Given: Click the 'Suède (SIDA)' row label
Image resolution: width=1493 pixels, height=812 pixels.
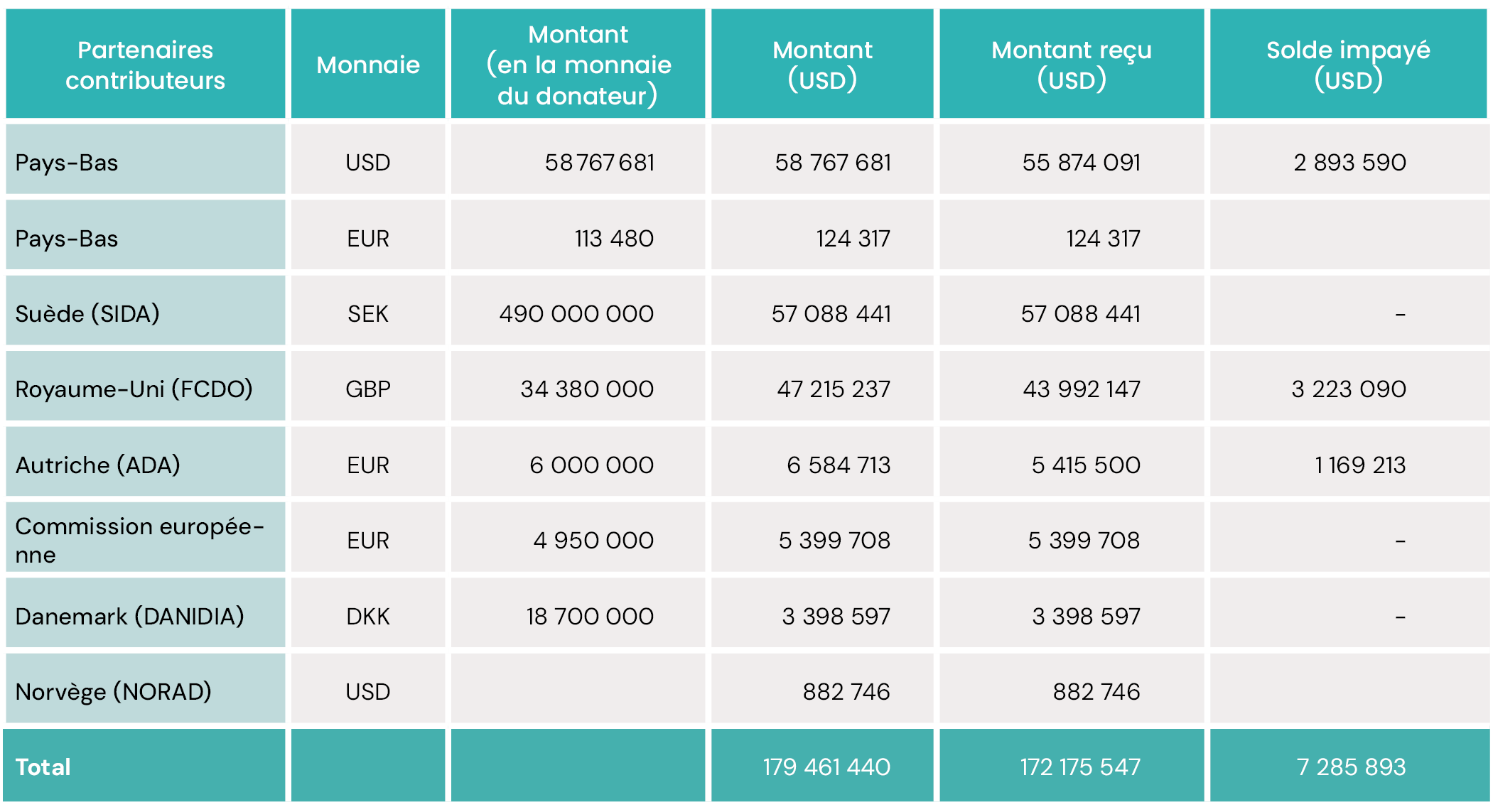Looking at the screenshot, I should click(87, 313).
